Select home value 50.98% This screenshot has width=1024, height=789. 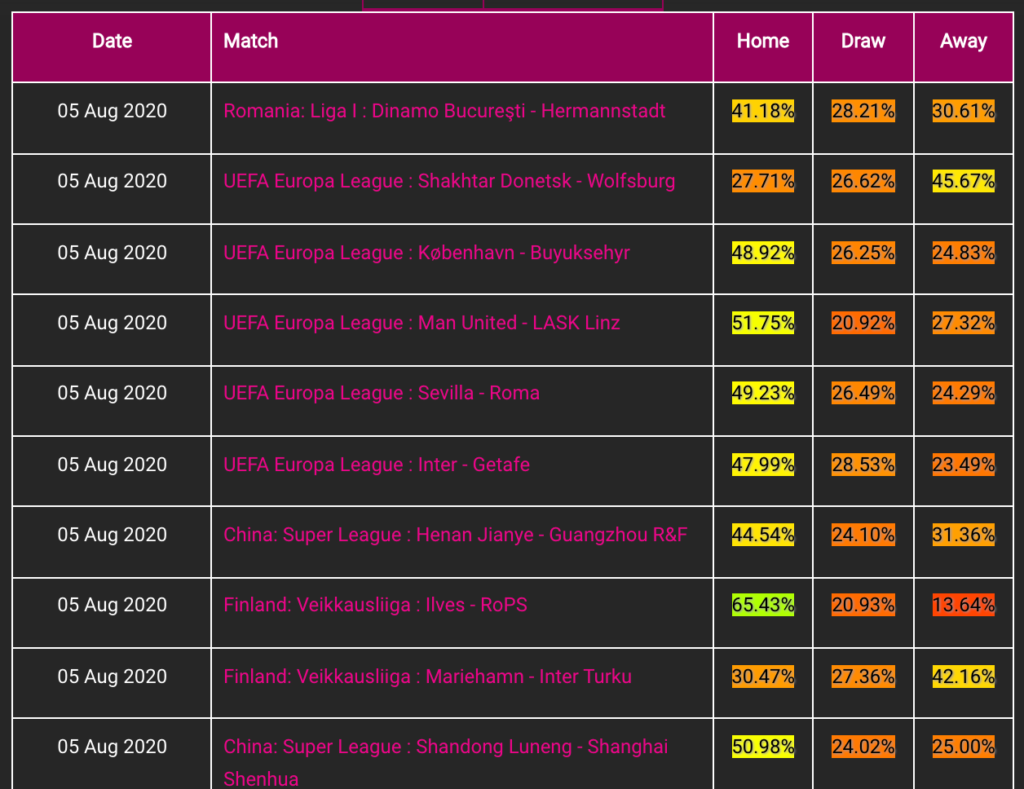click(763, 747)
